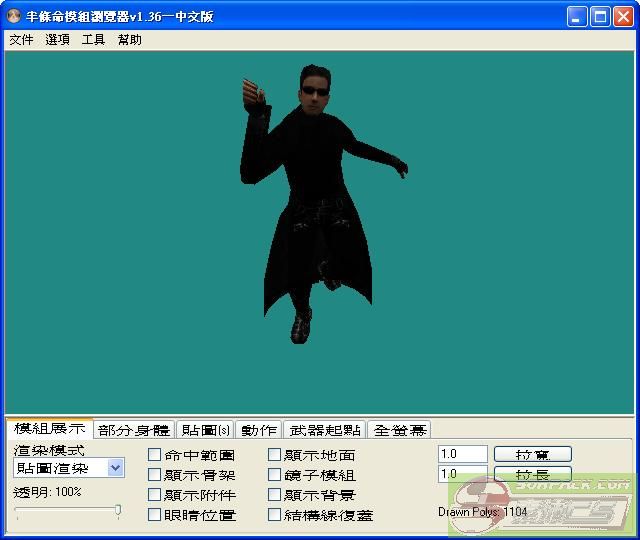Switch to the 全螢幕 tab
This screenshot has height=540, width=640.
click(x=398, y=430)
